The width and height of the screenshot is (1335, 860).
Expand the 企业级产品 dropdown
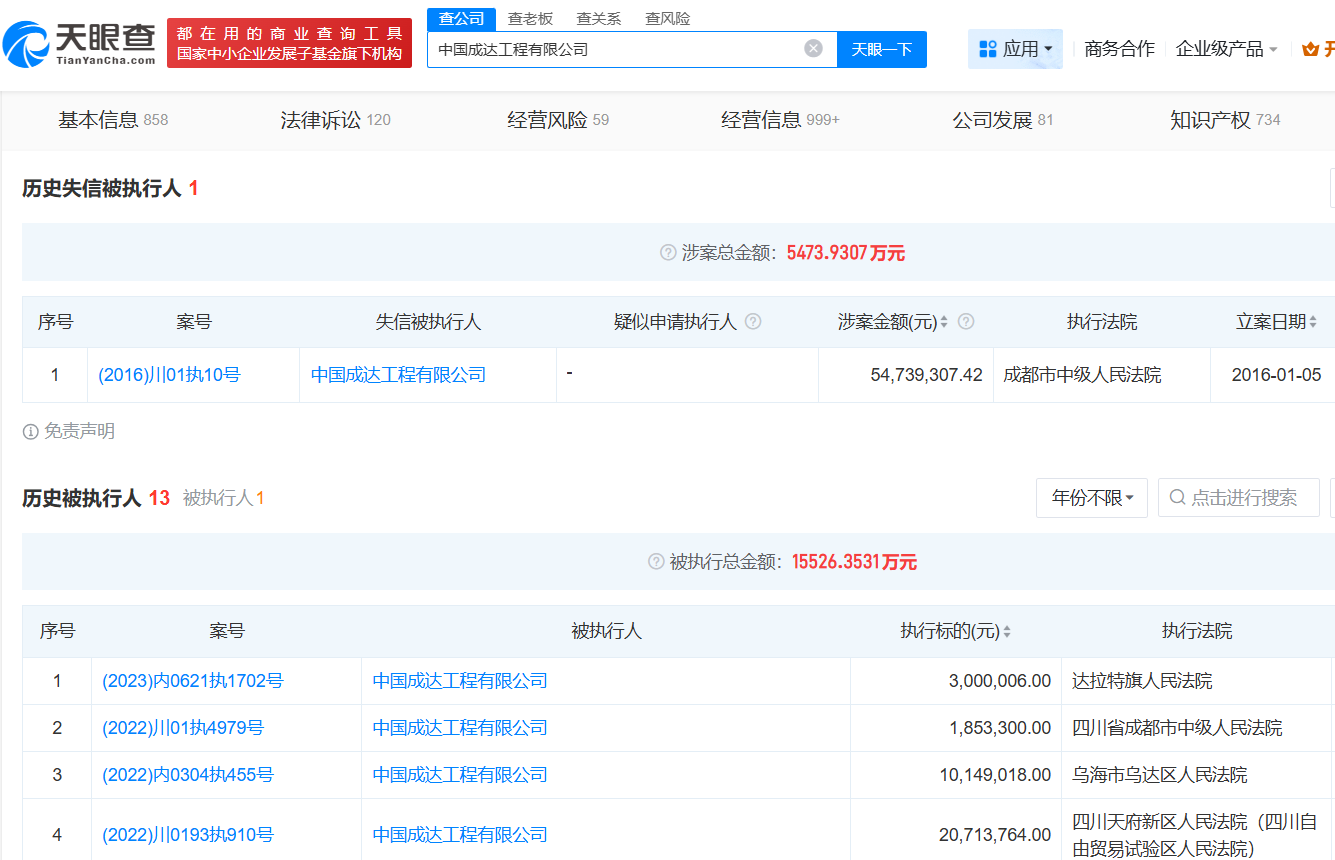(x=1226, y=49)
